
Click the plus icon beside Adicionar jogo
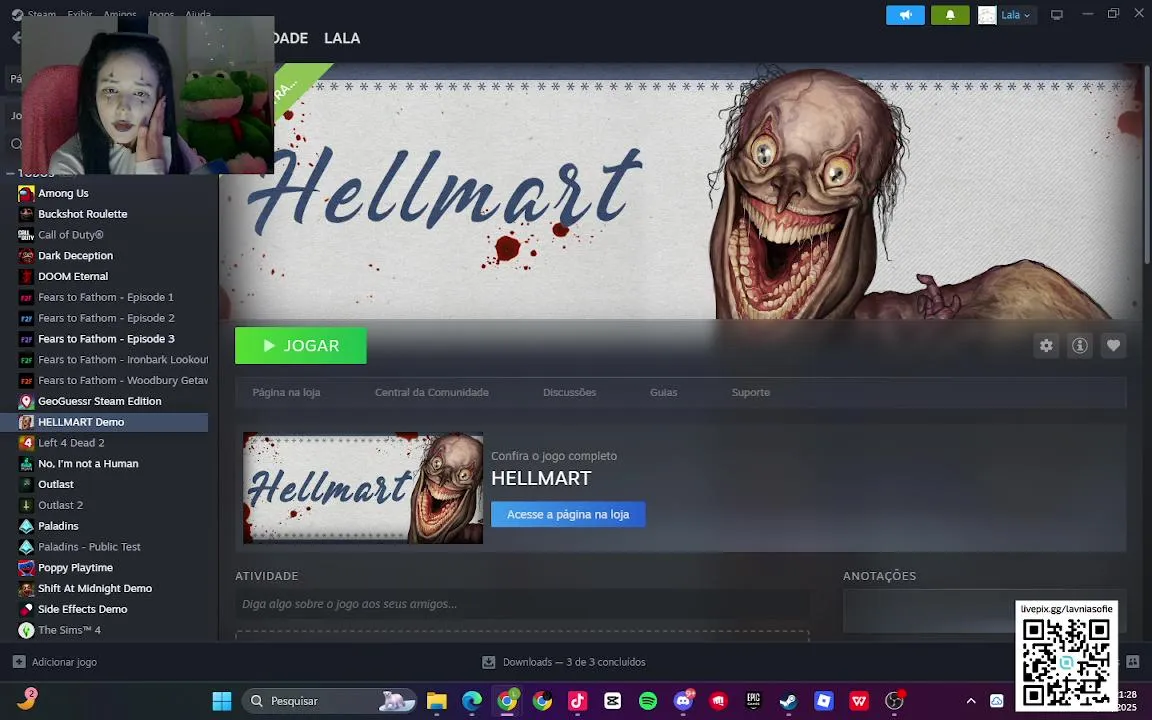(19, 662)
